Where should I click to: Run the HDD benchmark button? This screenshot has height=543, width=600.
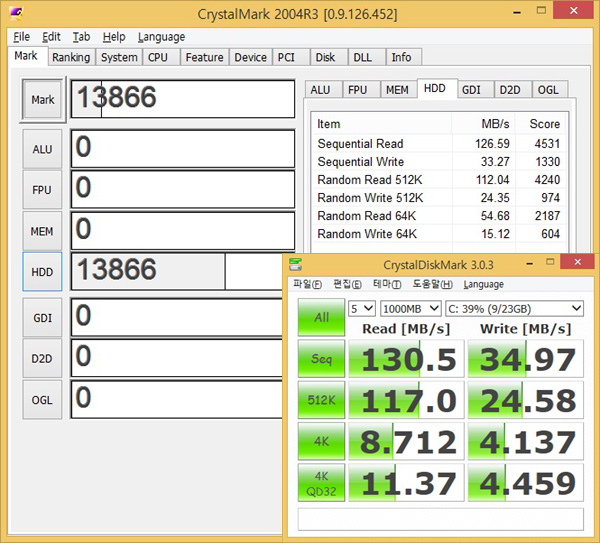click(x=42, y=272)
